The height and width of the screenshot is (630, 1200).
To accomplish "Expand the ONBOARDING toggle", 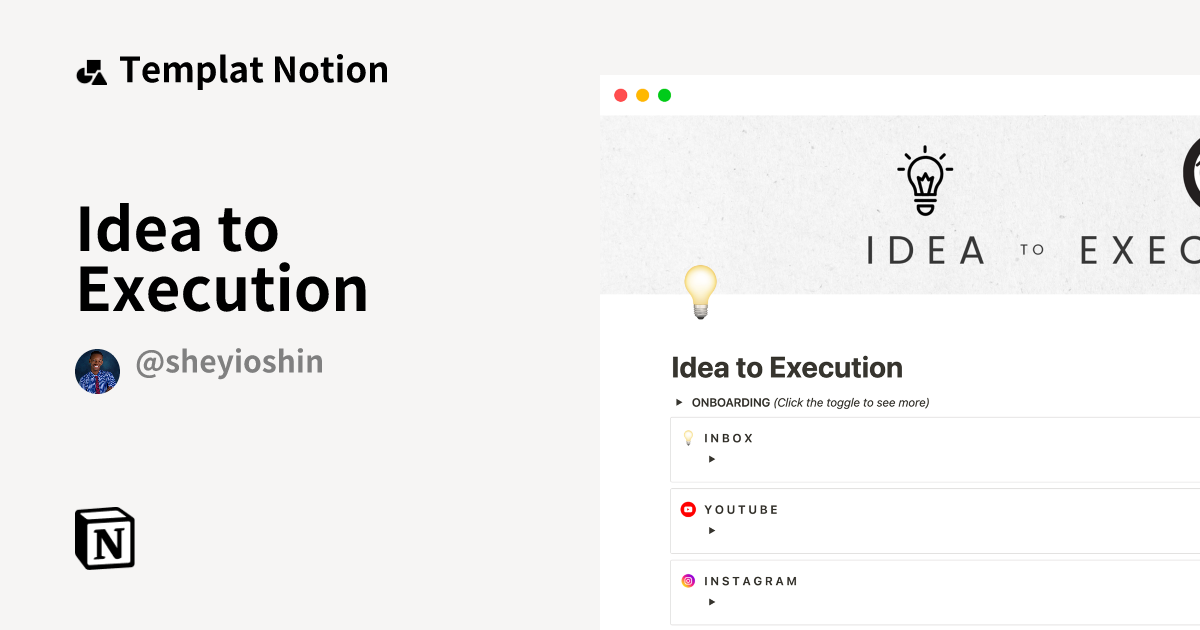I will pos(680,402).
